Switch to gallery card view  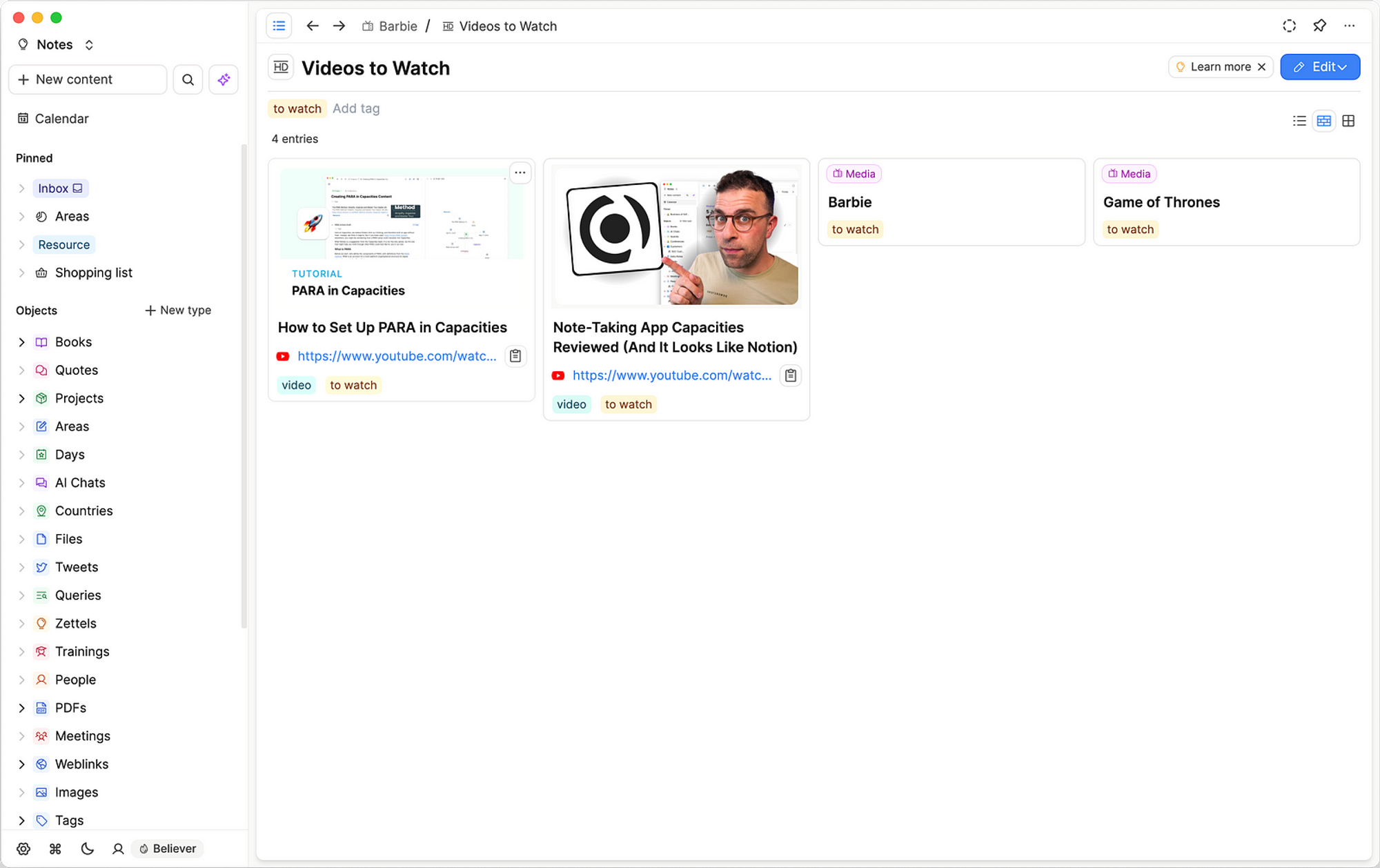click(x=1323, y=121)
